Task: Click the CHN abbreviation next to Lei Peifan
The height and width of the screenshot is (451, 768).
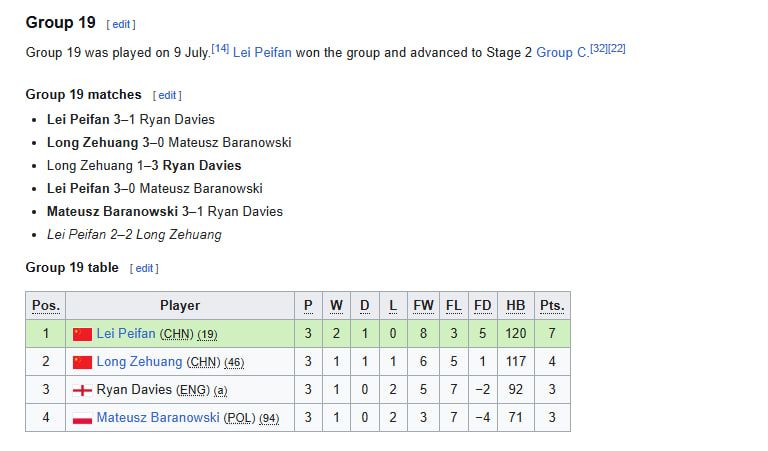Action: click(177, 334)
